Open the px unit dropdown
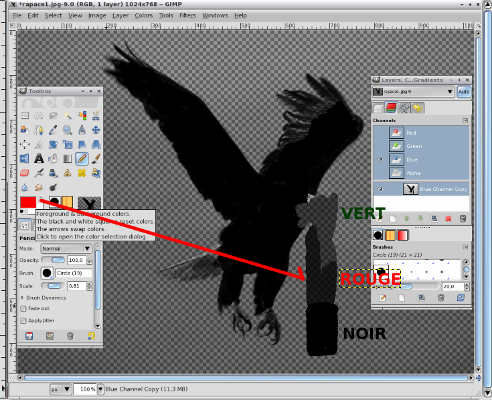The height and width of the screenshot is (400, 492). tap(60, 389)
